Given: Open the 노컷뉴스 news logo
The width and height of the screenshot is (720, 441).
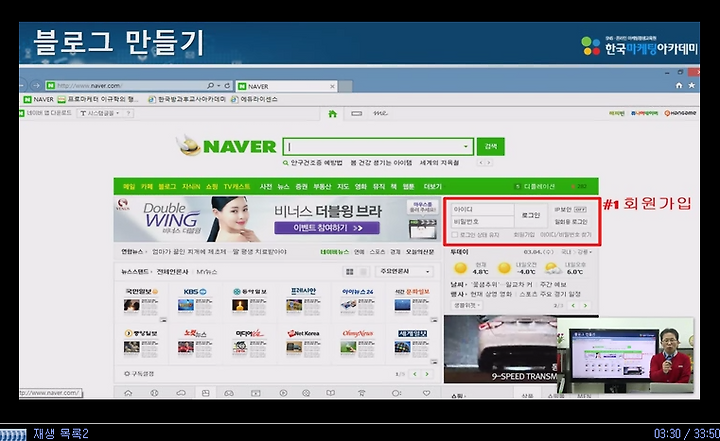Looking at the screenshot, I should (x=195, y=333).
